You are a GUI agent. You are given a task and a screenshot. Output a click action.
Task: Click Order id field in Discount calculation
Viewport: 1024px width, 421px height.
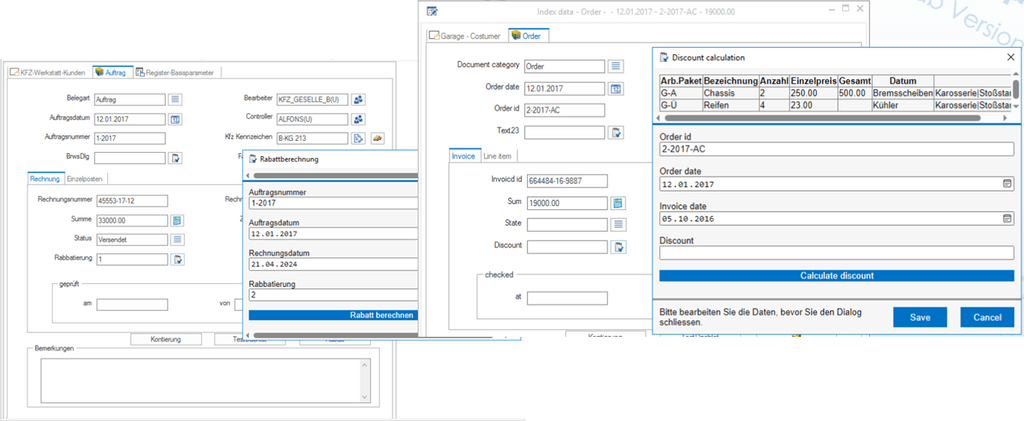pyautogui.click(x=837, y=149)
